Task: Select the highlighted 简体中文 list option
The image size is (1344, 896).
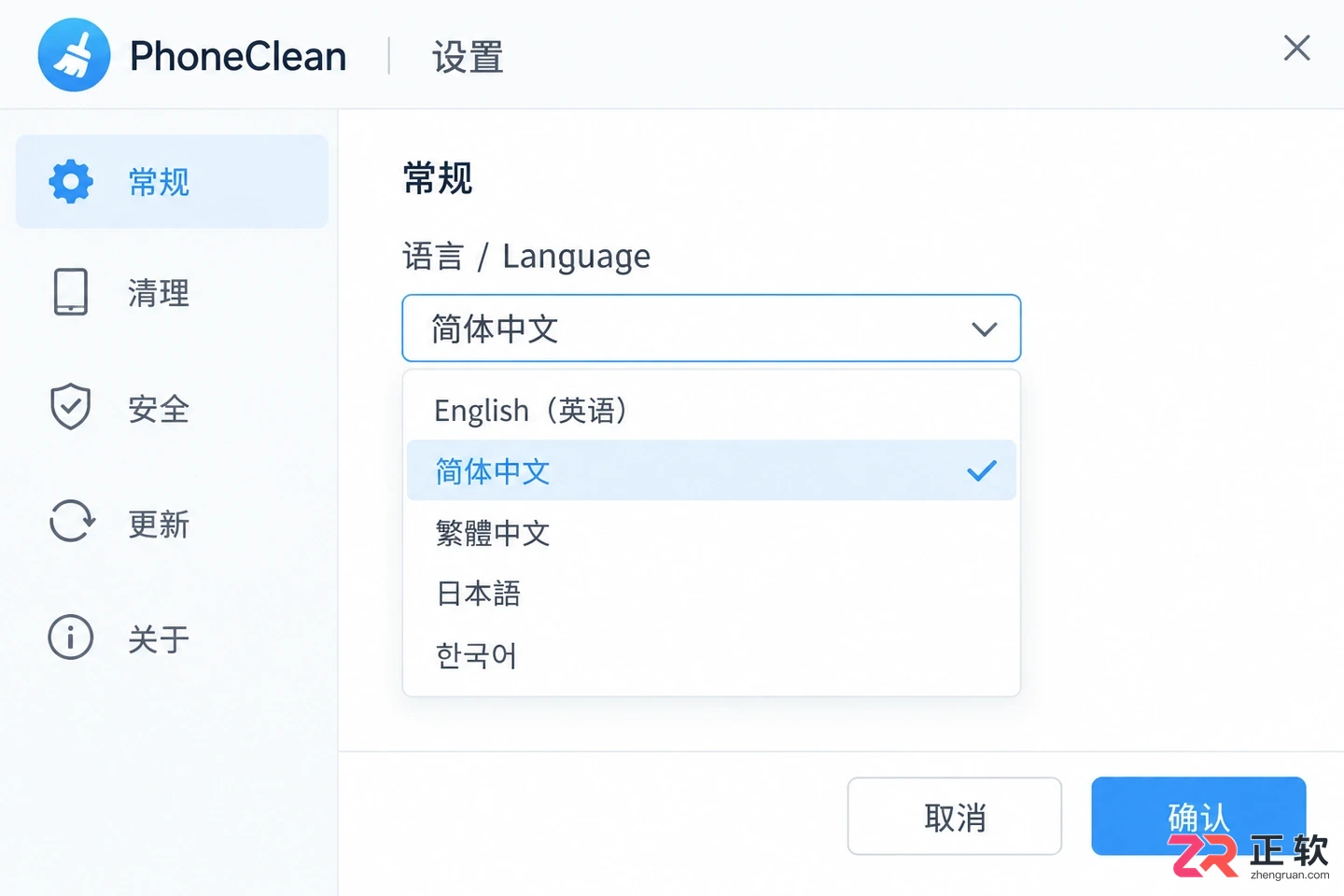Action: (x=711, y=470)
